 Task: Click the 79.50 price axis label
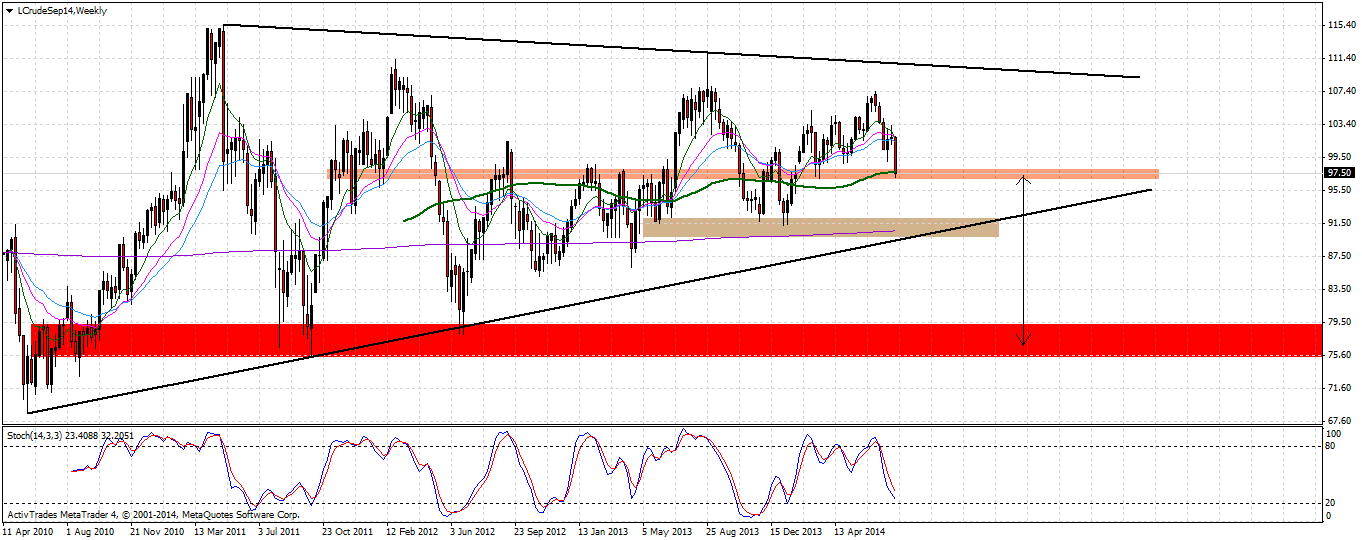(x=1340, y=322)
